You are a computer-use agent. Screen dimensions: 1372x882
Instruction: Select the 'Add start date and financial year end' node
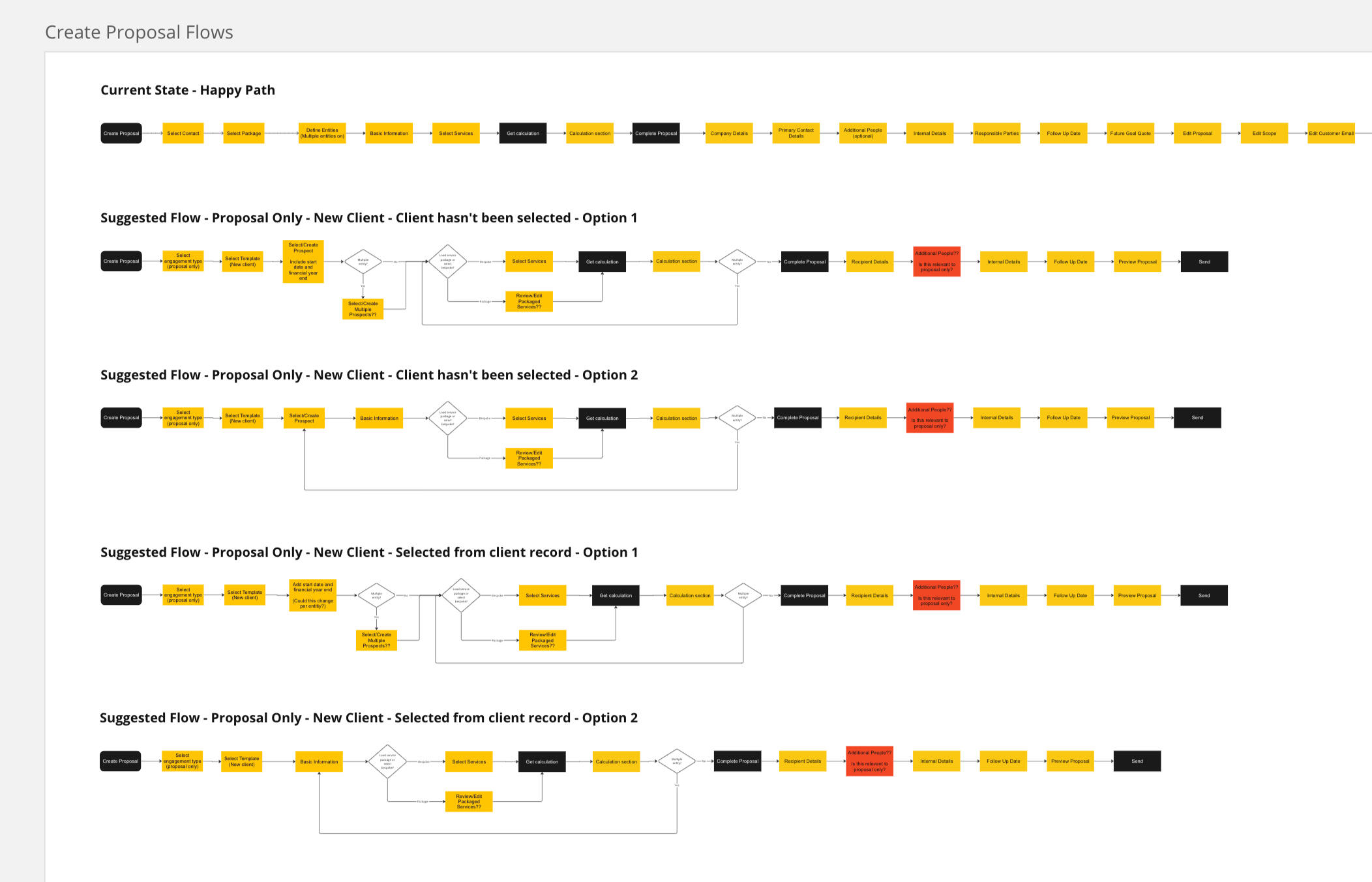312,595
